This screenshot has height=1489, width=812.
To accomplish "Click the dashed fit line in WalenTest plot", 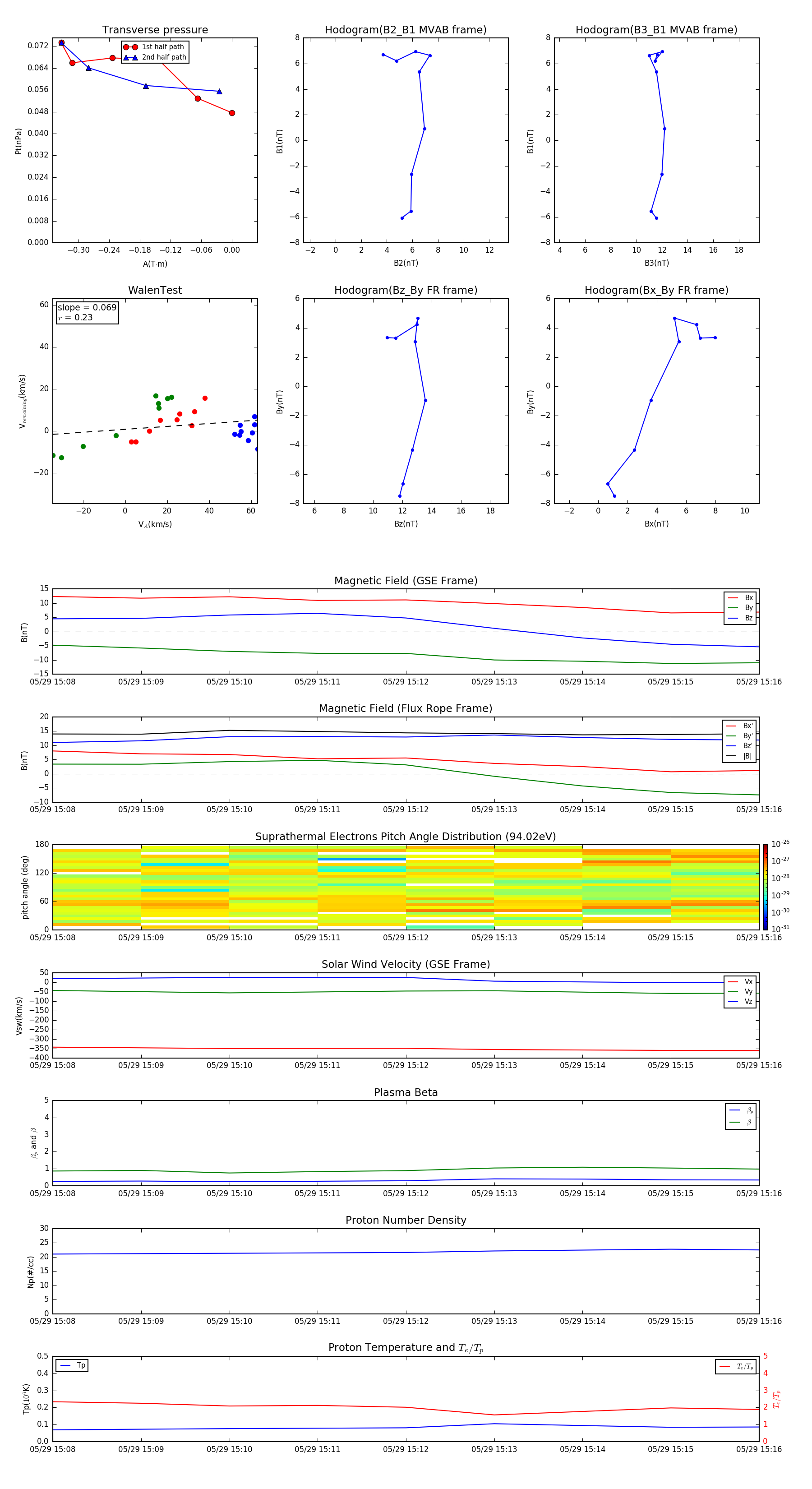I will pyautogui.click(x=155, y=427).
